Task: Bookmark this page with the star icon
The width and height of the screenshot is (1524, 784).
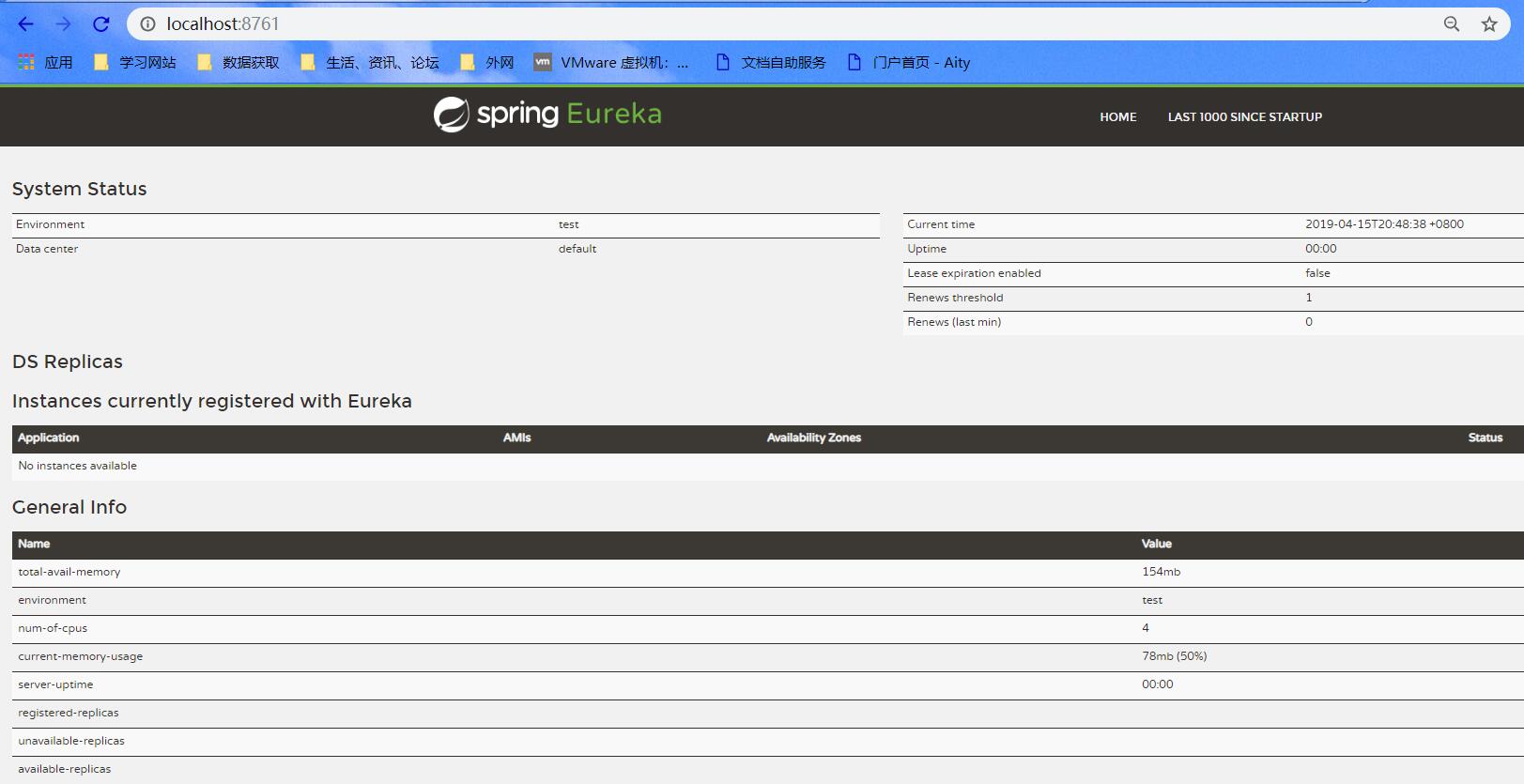Action: 1489,24
